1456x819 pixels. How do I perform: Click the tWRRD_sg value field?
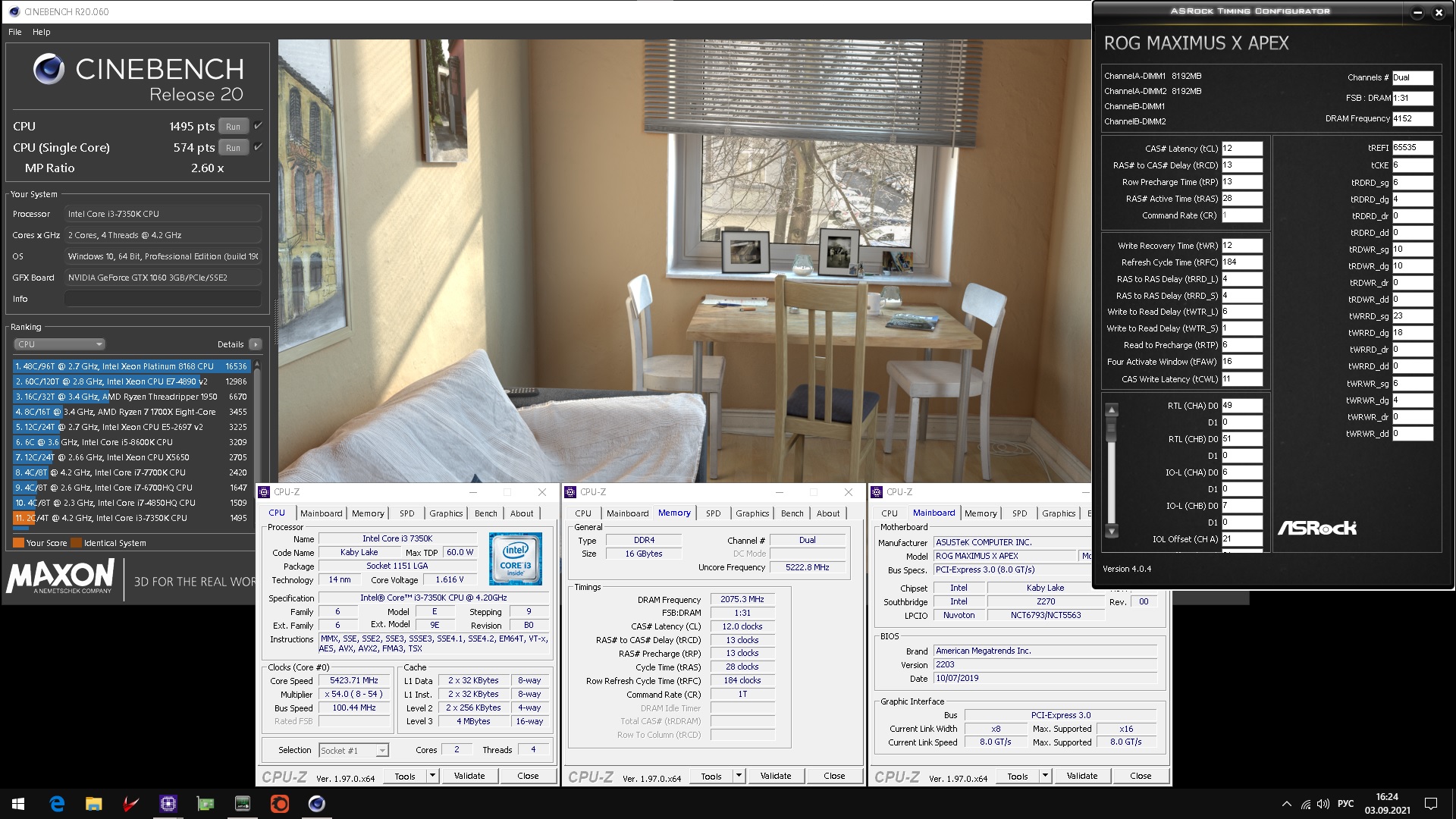[1413, 316]
